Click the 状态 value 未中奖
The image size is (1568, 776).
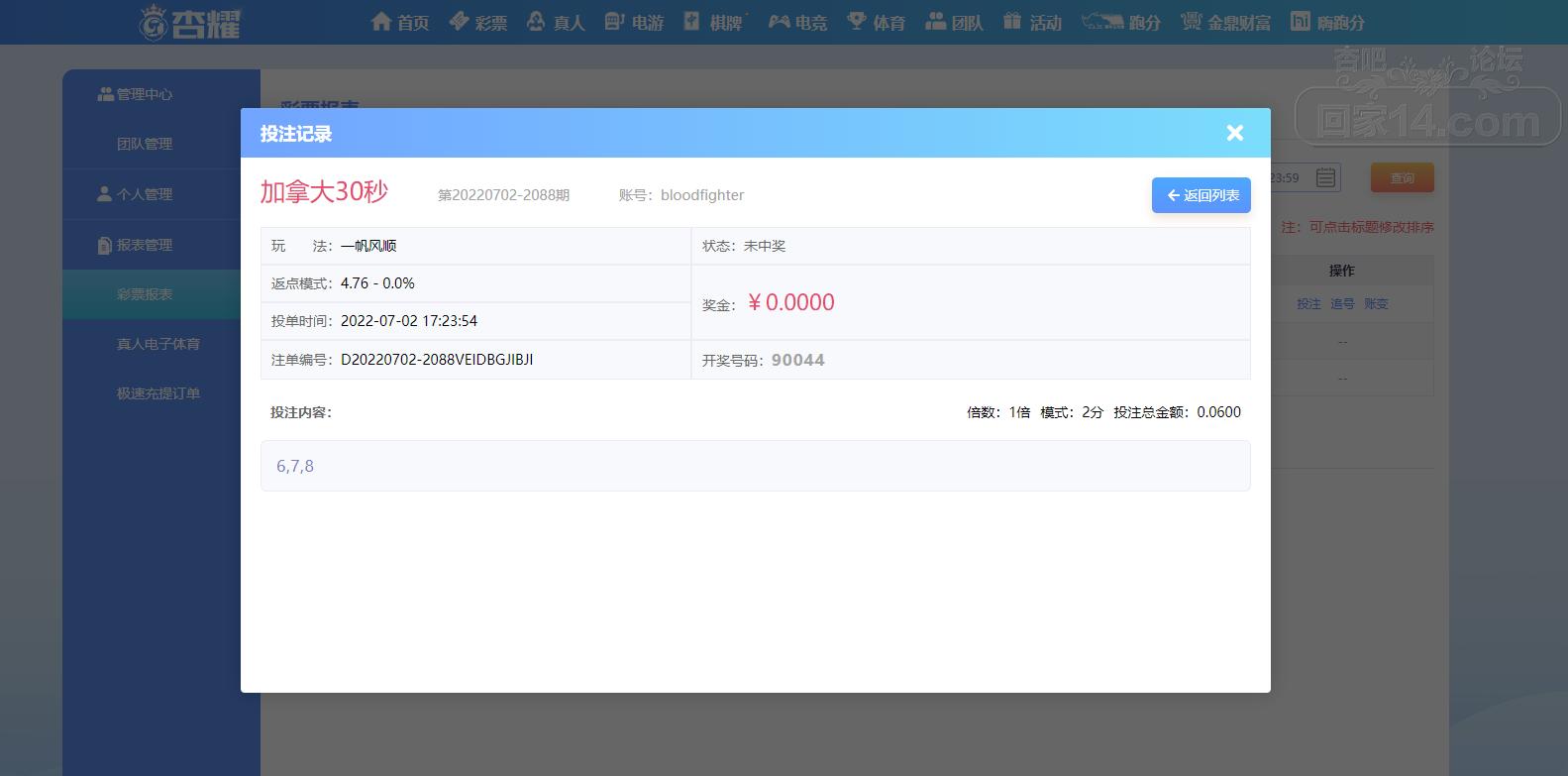pos(765,246)
